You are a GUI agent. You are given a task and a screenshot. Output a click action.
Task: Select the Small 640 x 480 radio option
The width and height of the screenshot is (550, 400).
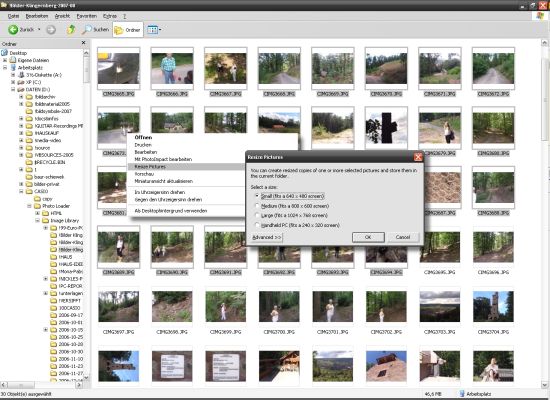tap(257, 196)
